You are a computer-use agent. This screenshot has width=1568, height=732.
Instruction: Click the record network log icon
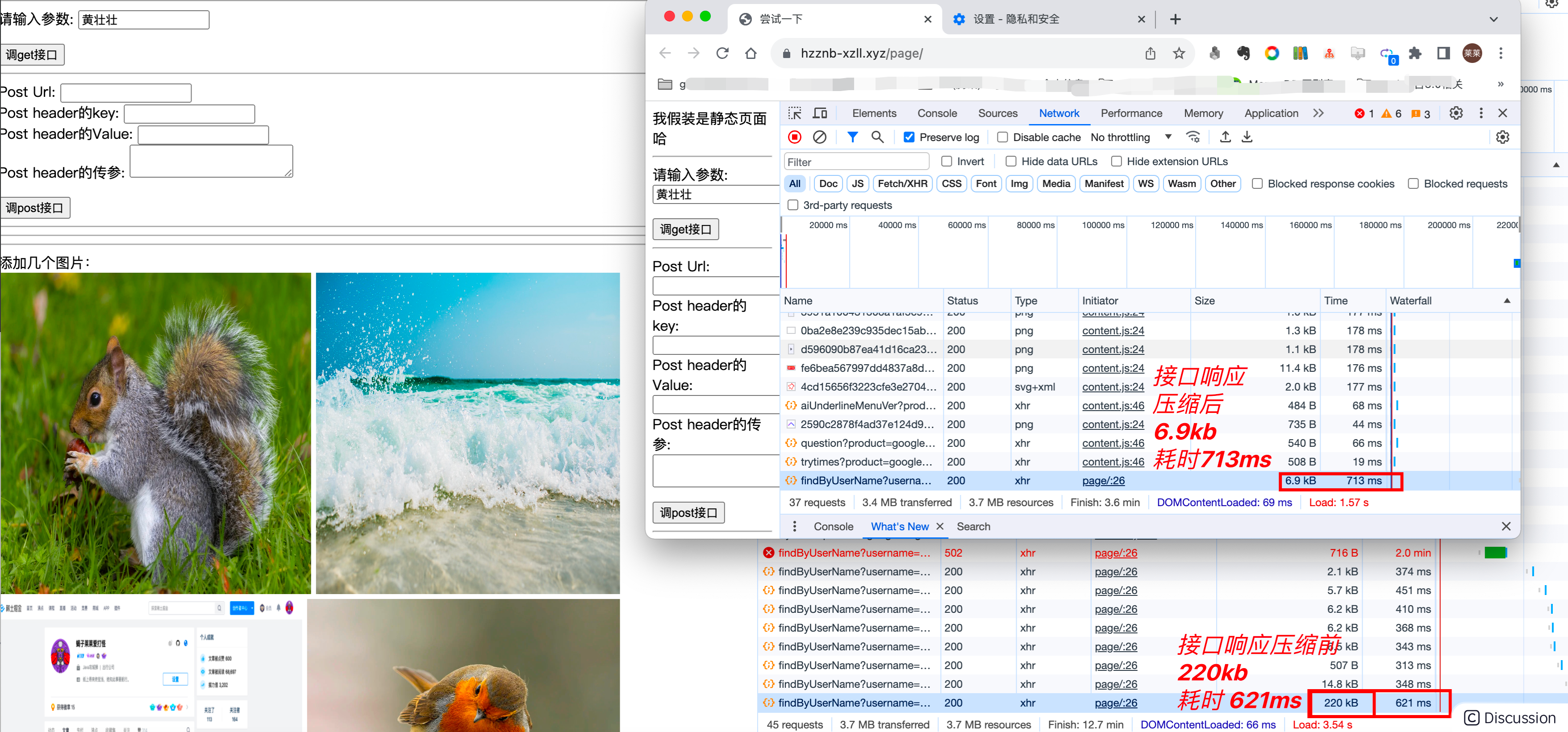point(794,137)
